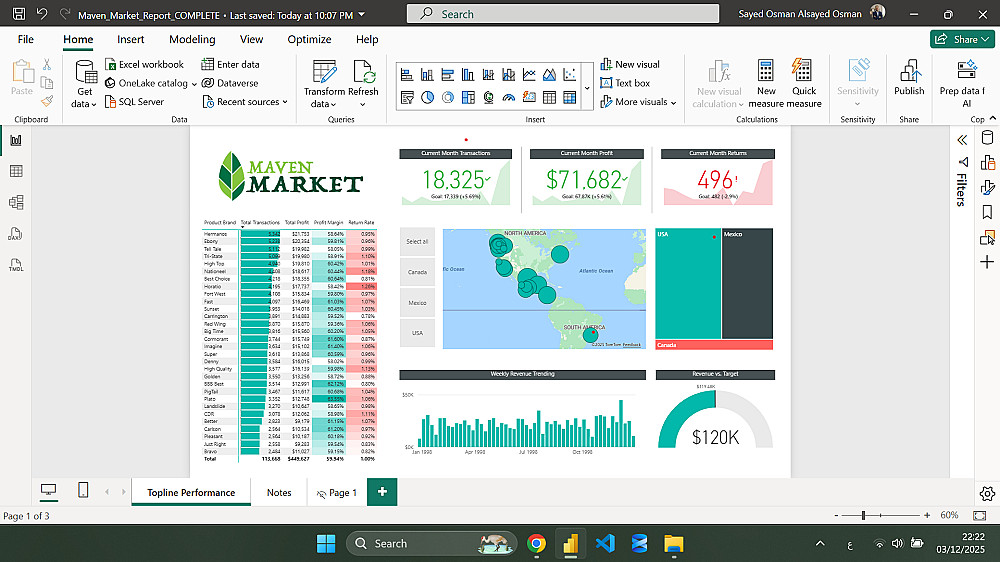This screenshot has width=1000, height=562.
Task: Insert a donut chart visual
Action: (x=448, y=98)
